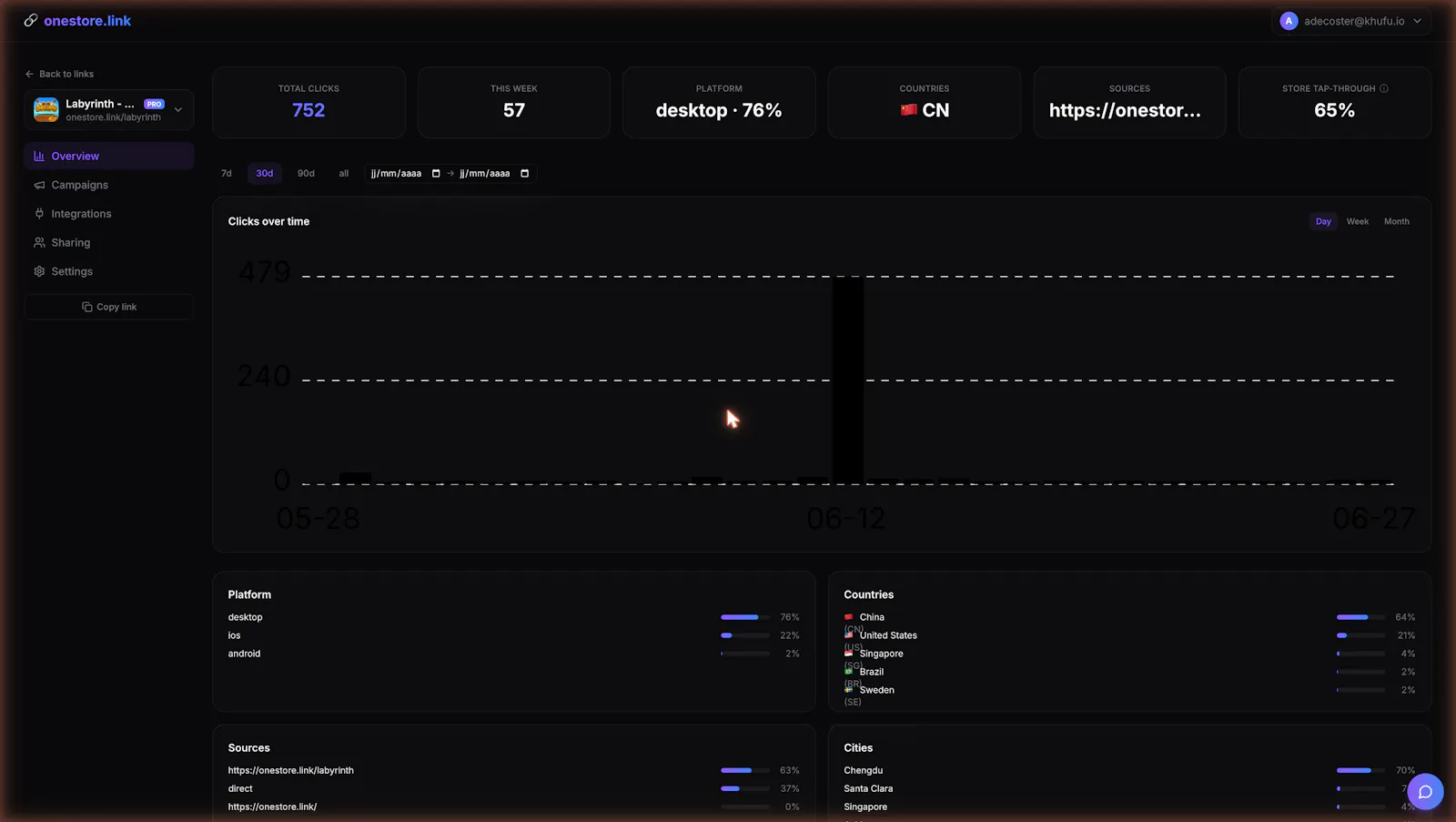Click the ios platform progress bar
Screen dimensions: 1456x822
coord(745,635)
